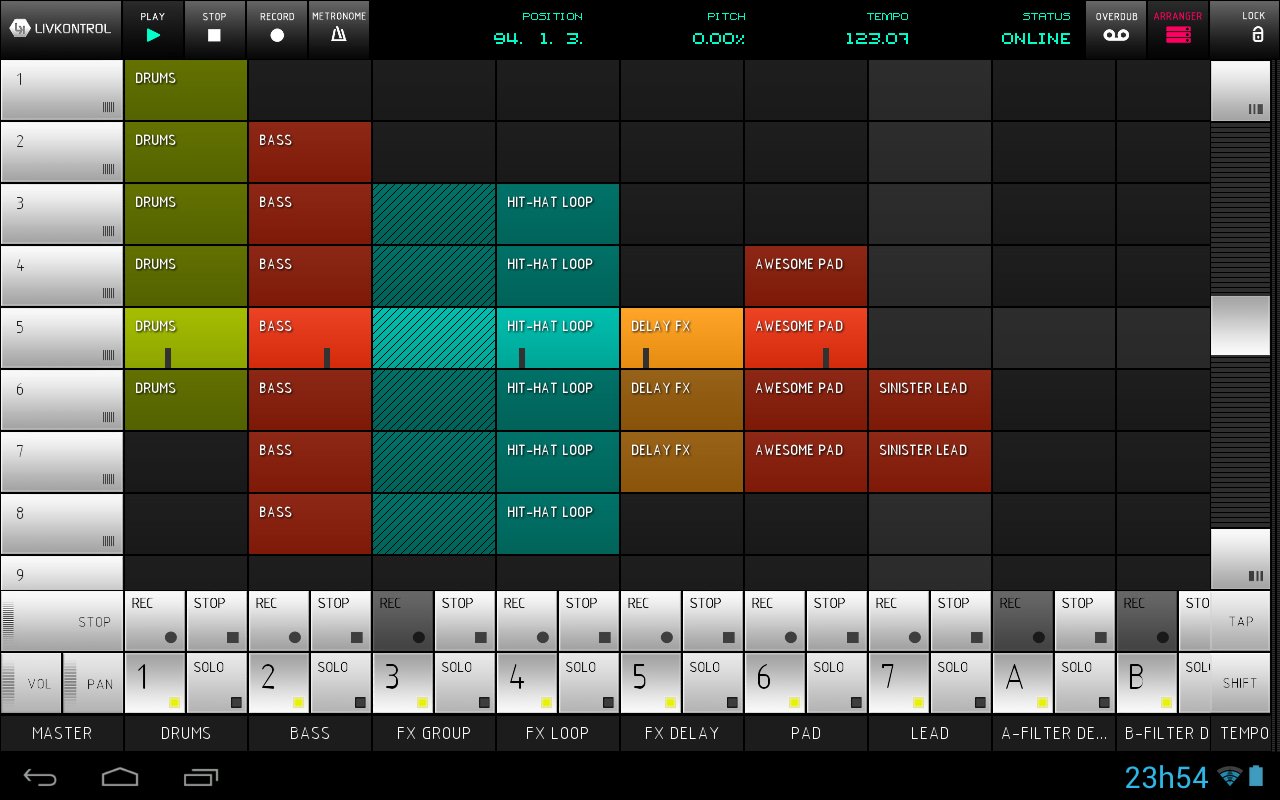1280x800 pixels.
Task: Select the Position readout 94. 1. 3.
Action: 538,39
